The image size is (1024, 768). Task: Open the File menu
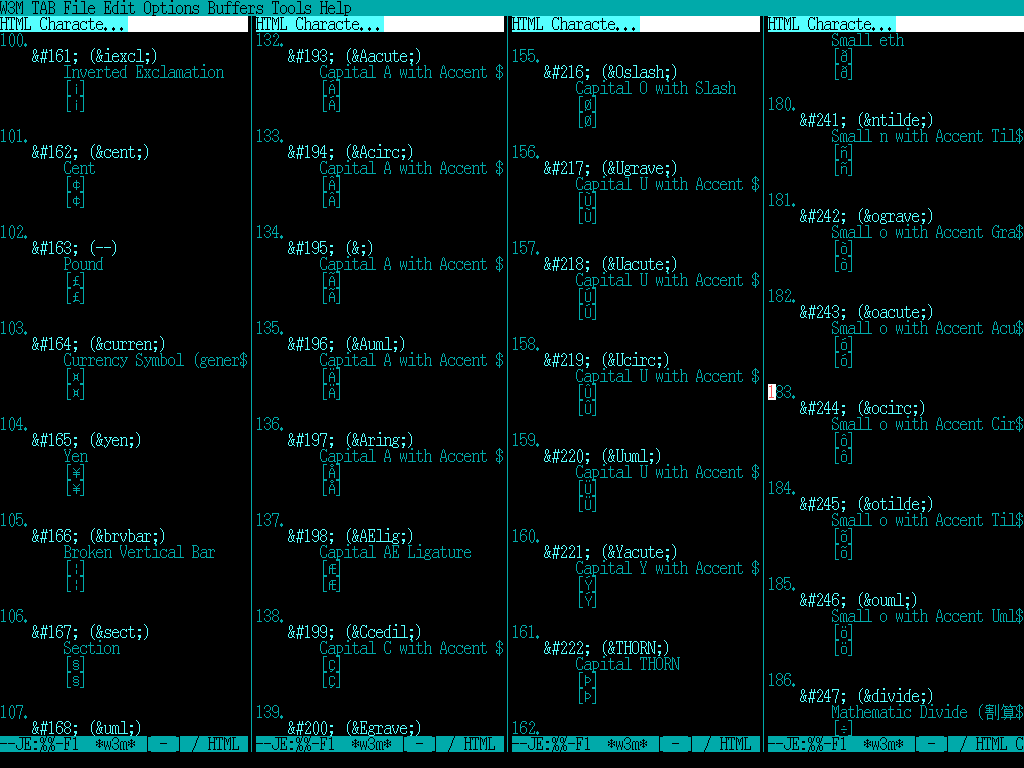click(80, 8)
